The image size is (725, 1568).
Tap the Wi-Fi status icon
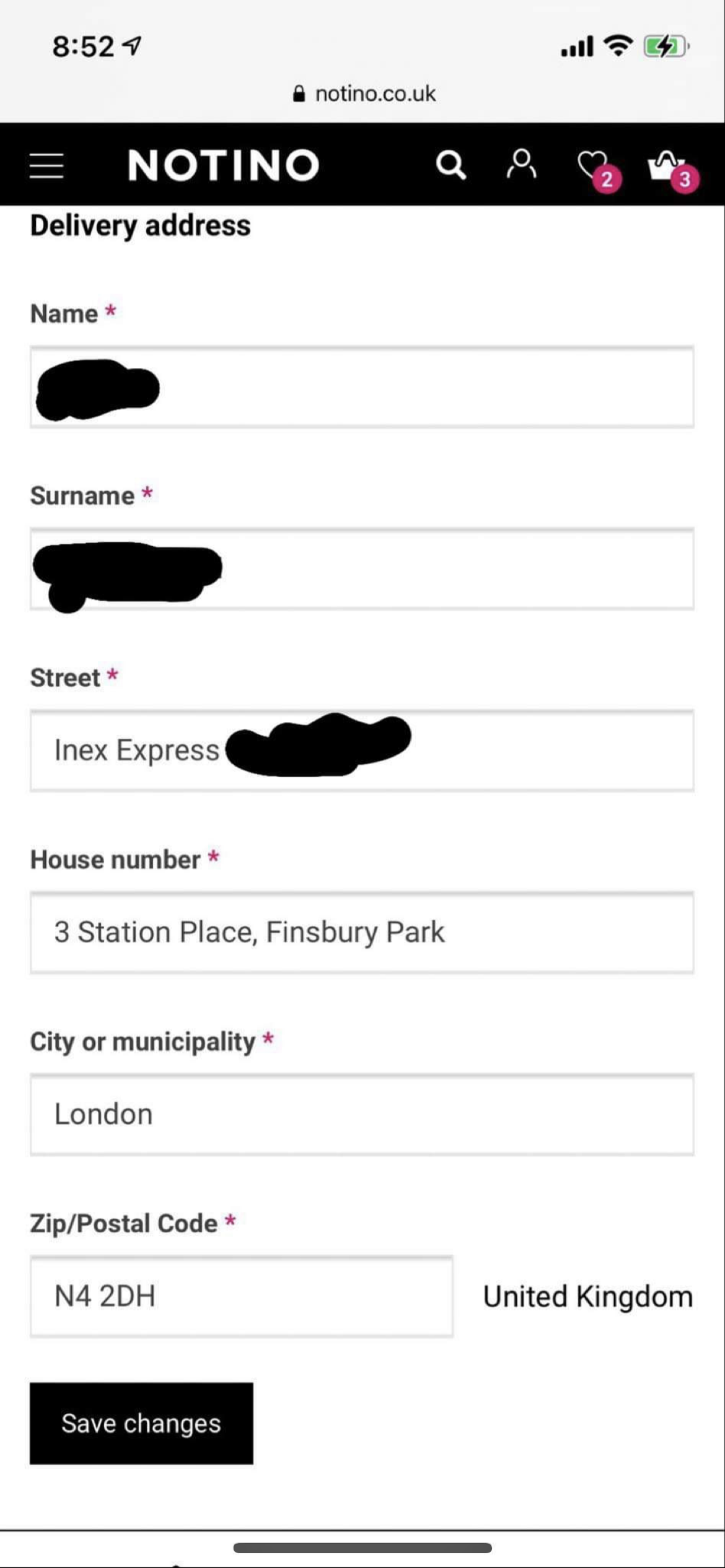618,46
